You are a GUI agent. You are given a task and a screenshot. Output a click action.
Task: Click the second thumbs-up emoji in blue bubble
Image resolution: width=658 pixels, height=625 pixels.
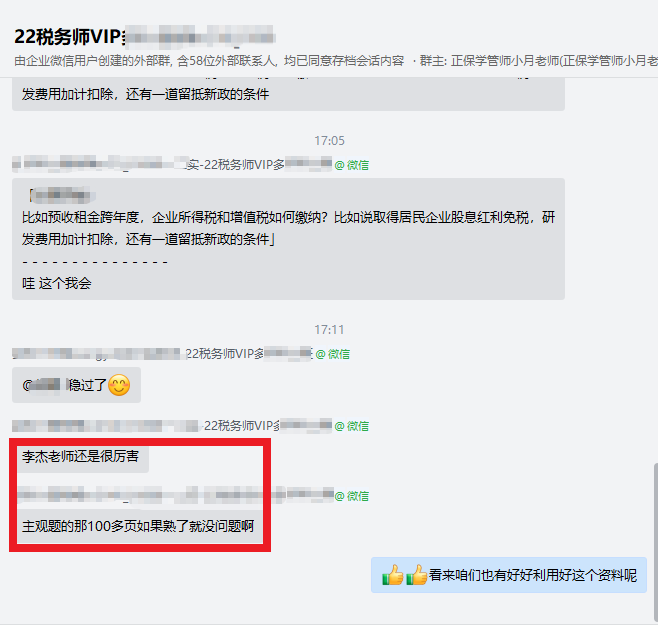417,575
